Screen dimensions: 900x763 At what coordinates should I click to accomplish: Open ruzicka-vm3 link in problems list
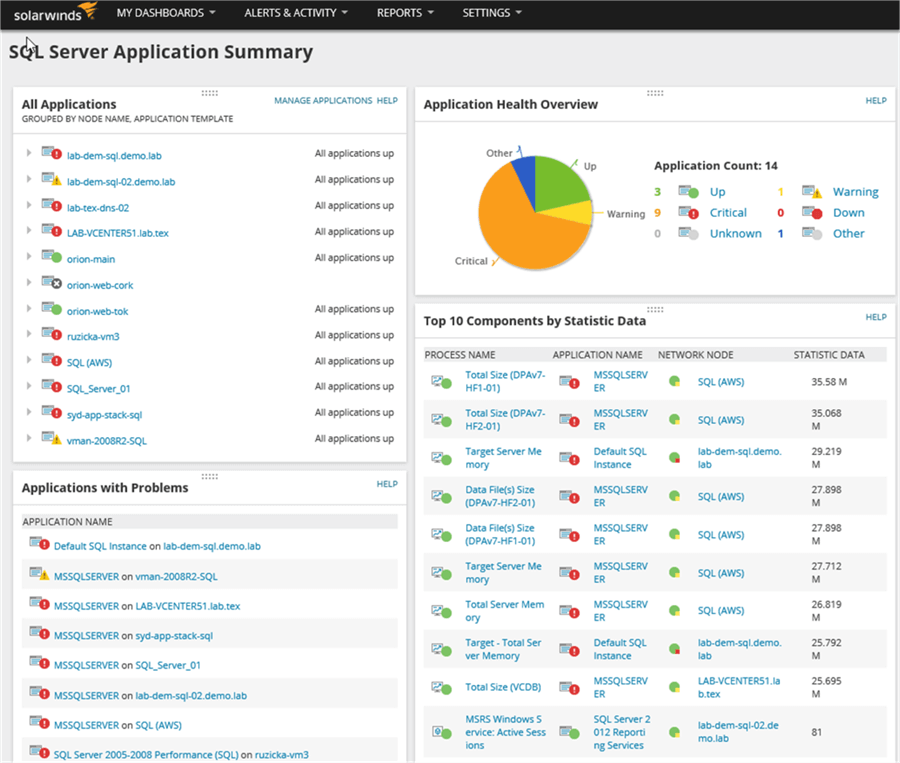[x=282, y=754]
